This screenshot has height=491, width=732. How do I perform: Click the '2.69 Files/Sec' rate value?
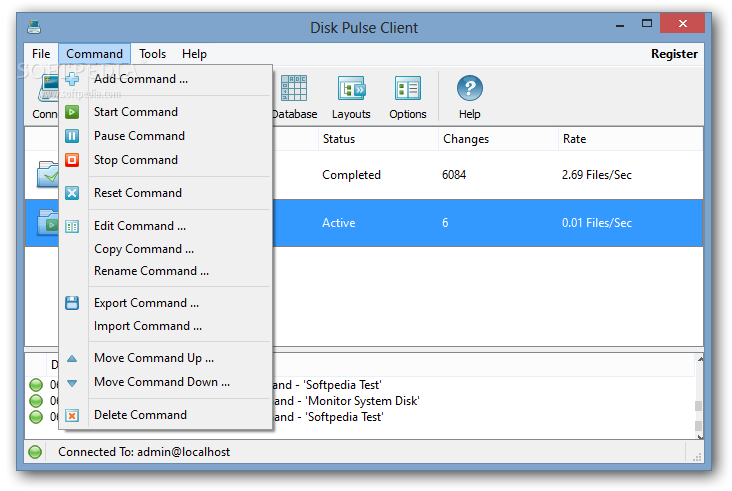(x=597, y=175)
